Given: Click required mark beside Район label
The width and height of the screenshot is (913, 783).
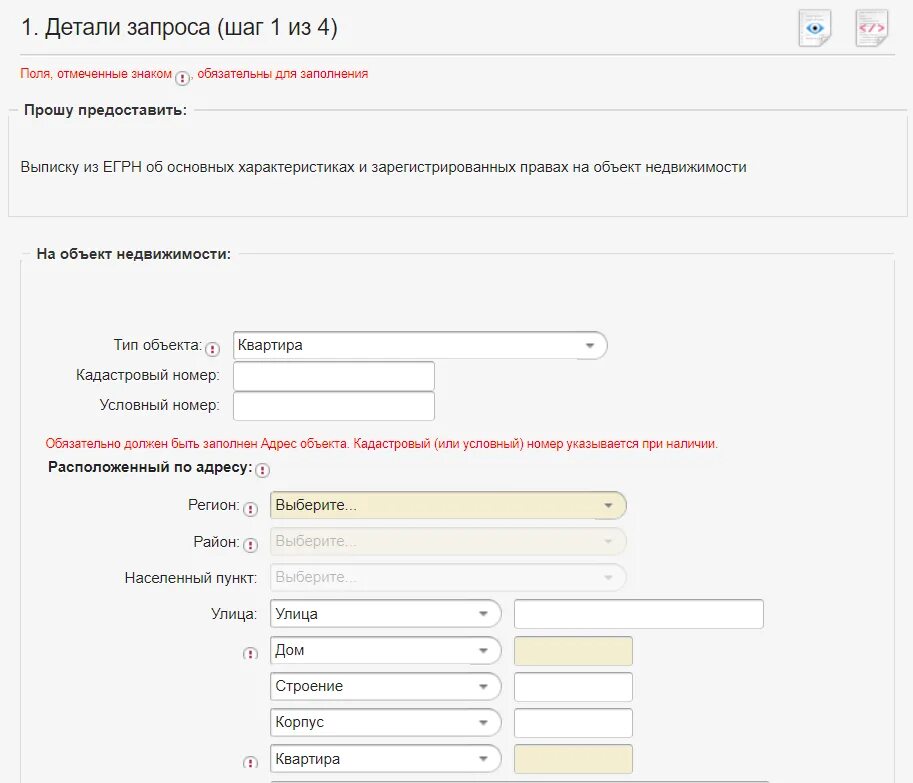Looking at the screenshot, I should [250, 545].
